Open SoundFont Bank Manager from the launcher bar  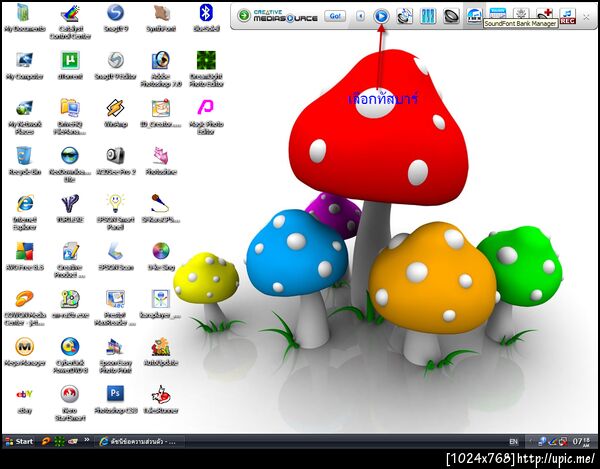(x=474, y=15)
